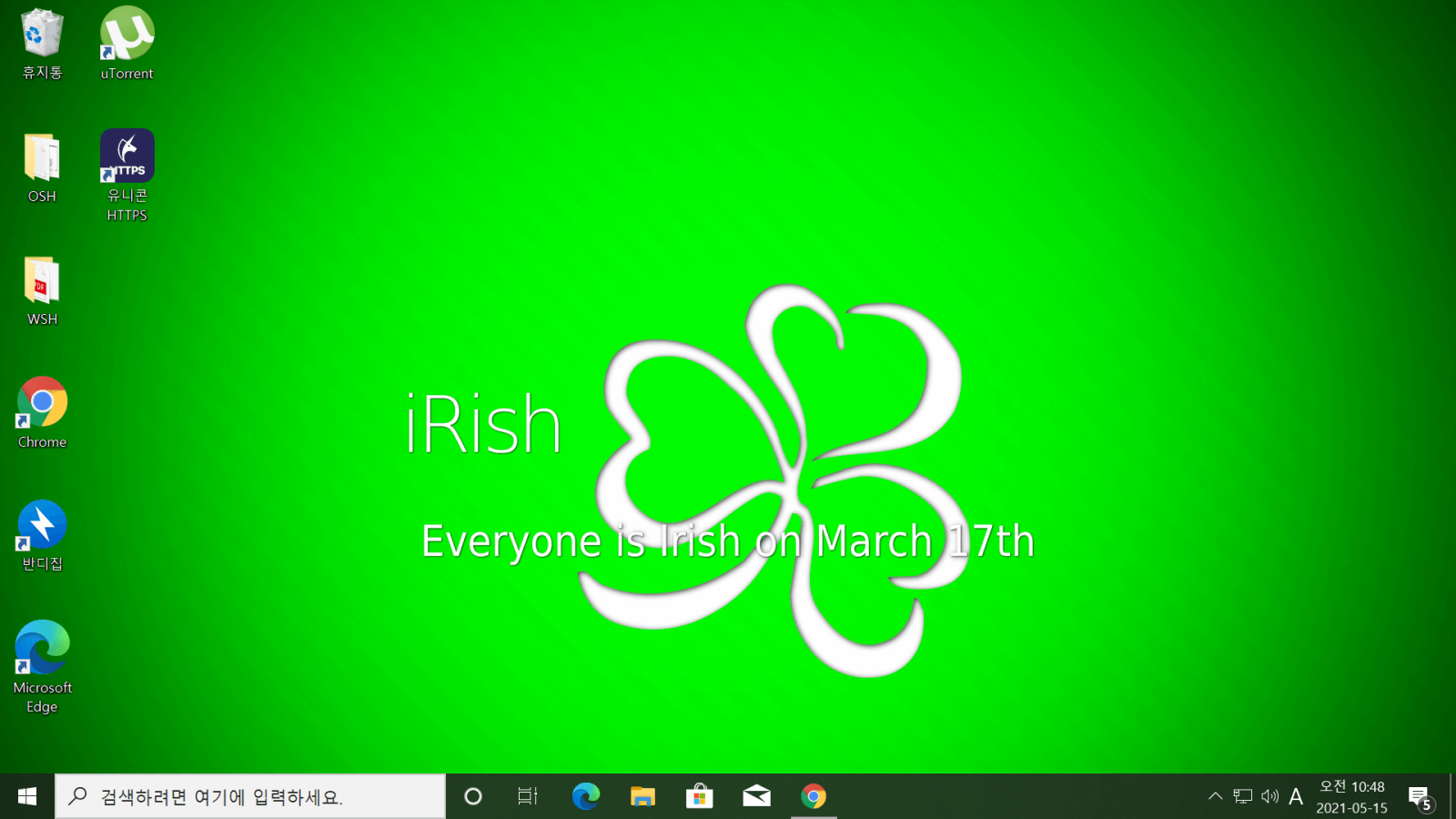The width and height of the screenshot is (1456, 819).
Task: Select the Chrome desktop shortcut
Action: (42, 413)
